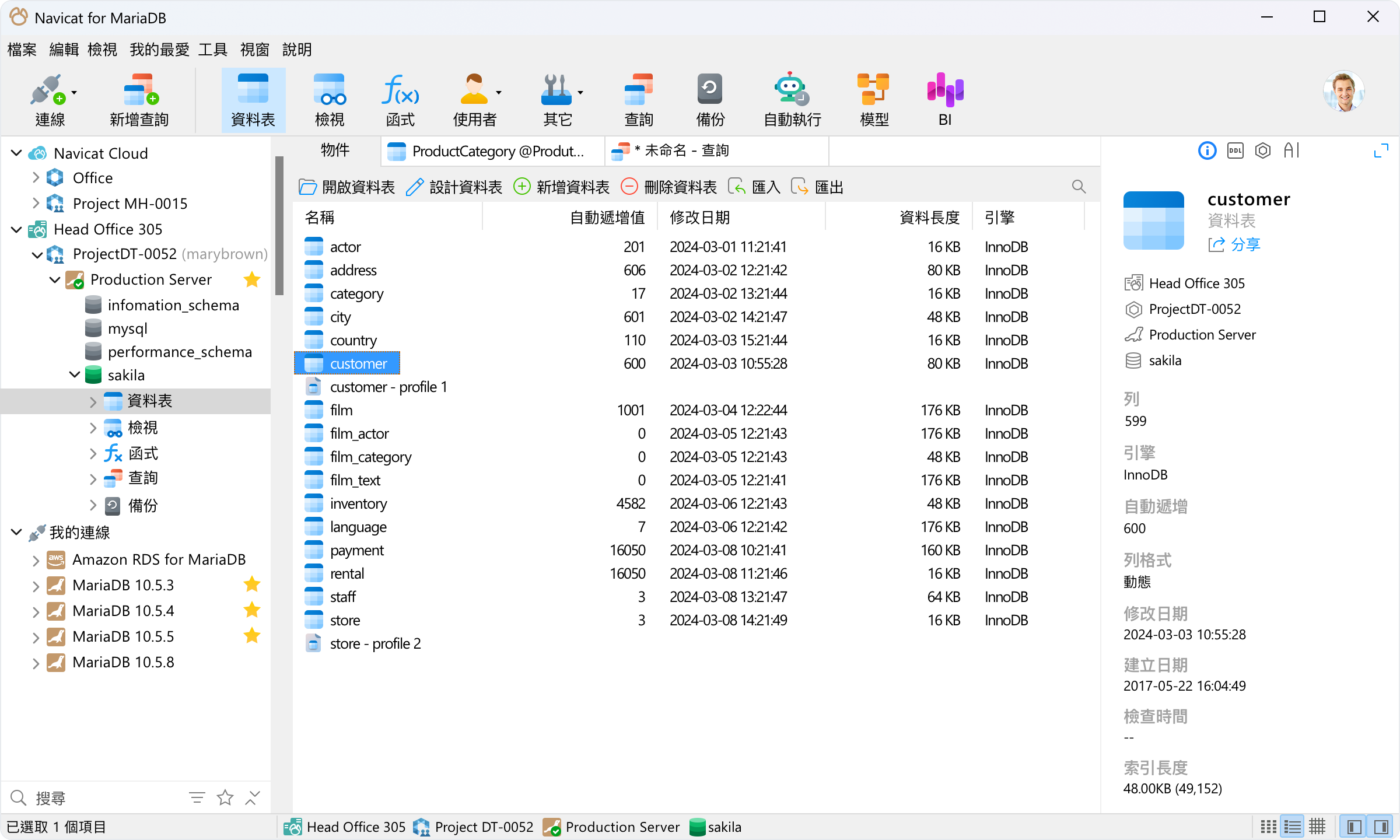Click the search magnifier above table list
Screen dimensions: 1400x840
[1079, 187]
